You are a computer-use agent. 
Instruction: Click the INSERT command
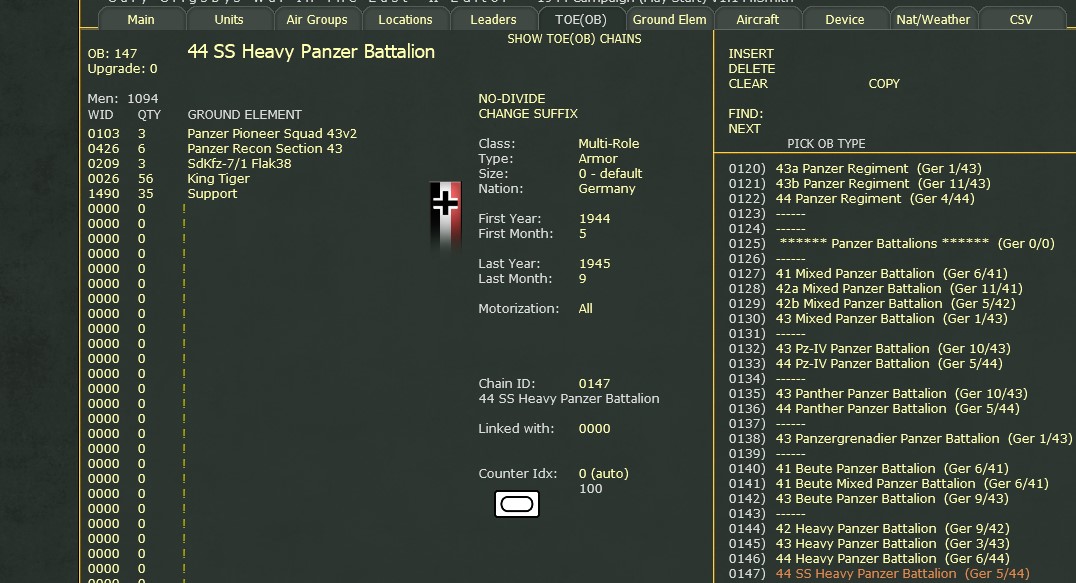click(751, 53)
